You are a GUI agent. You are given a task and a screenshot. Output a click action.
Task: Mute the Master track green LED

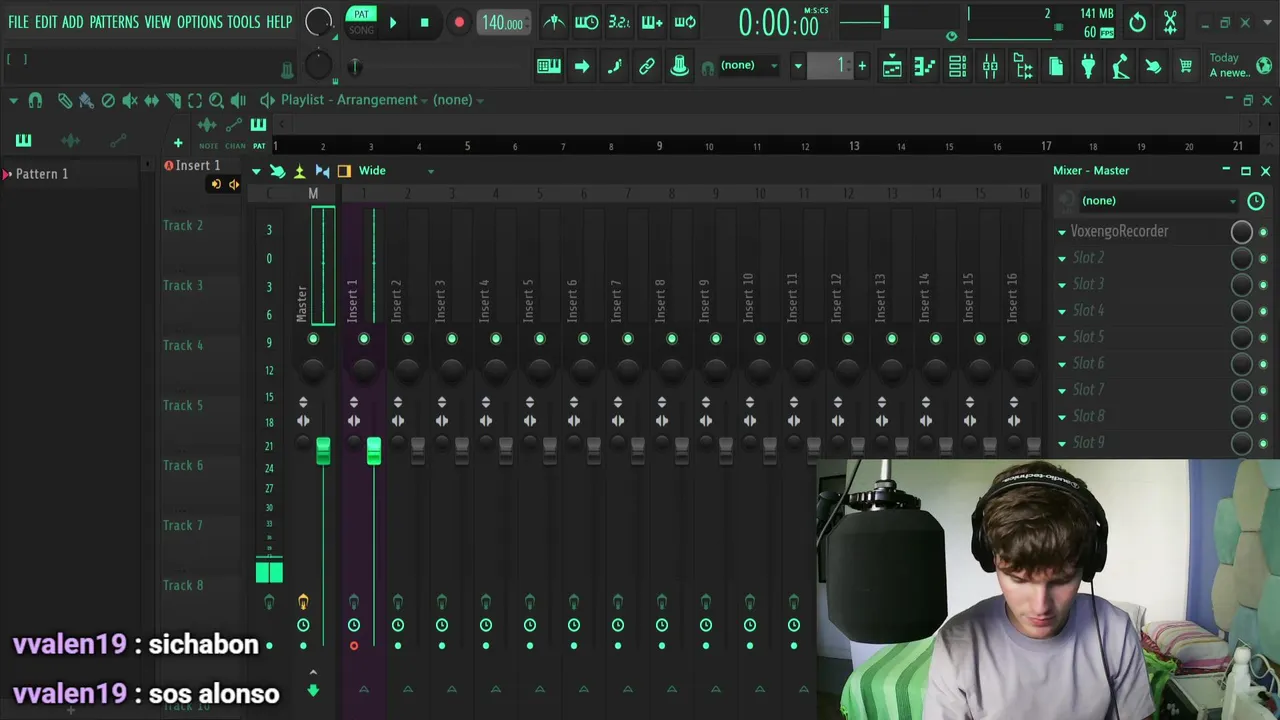pos(313,339)
